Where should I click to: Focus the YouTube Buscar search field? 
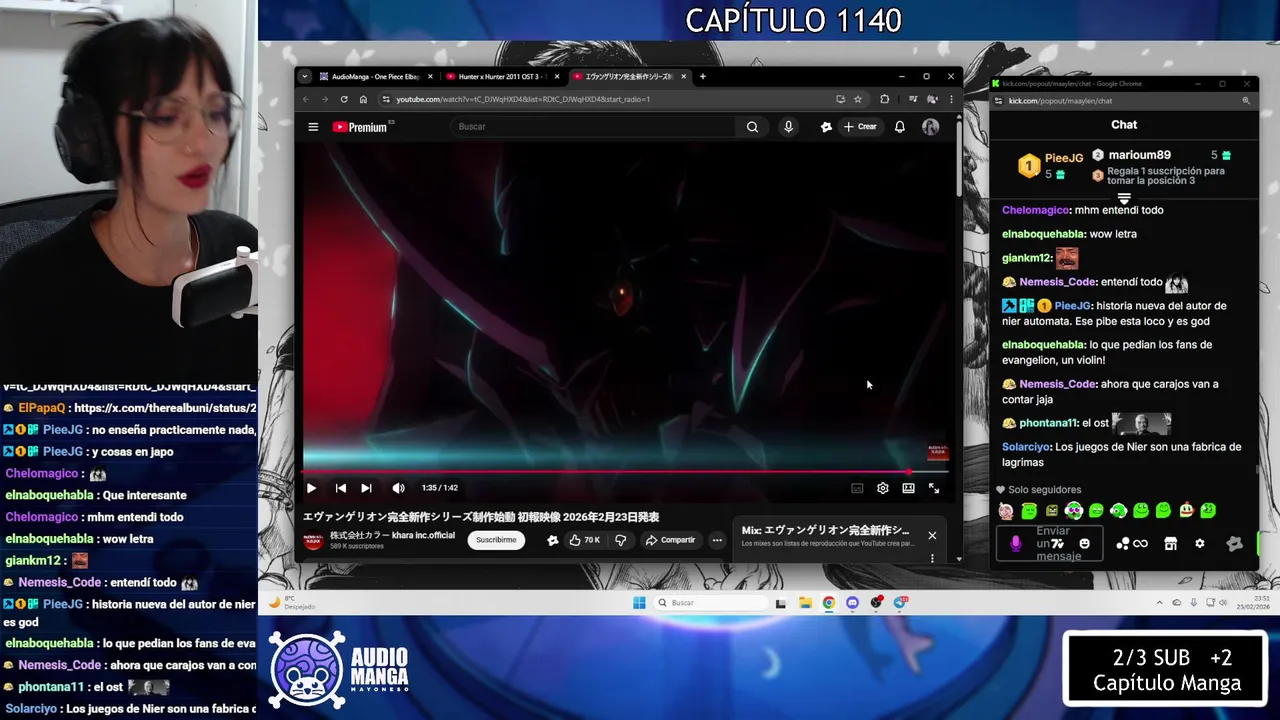coord(595,127)
